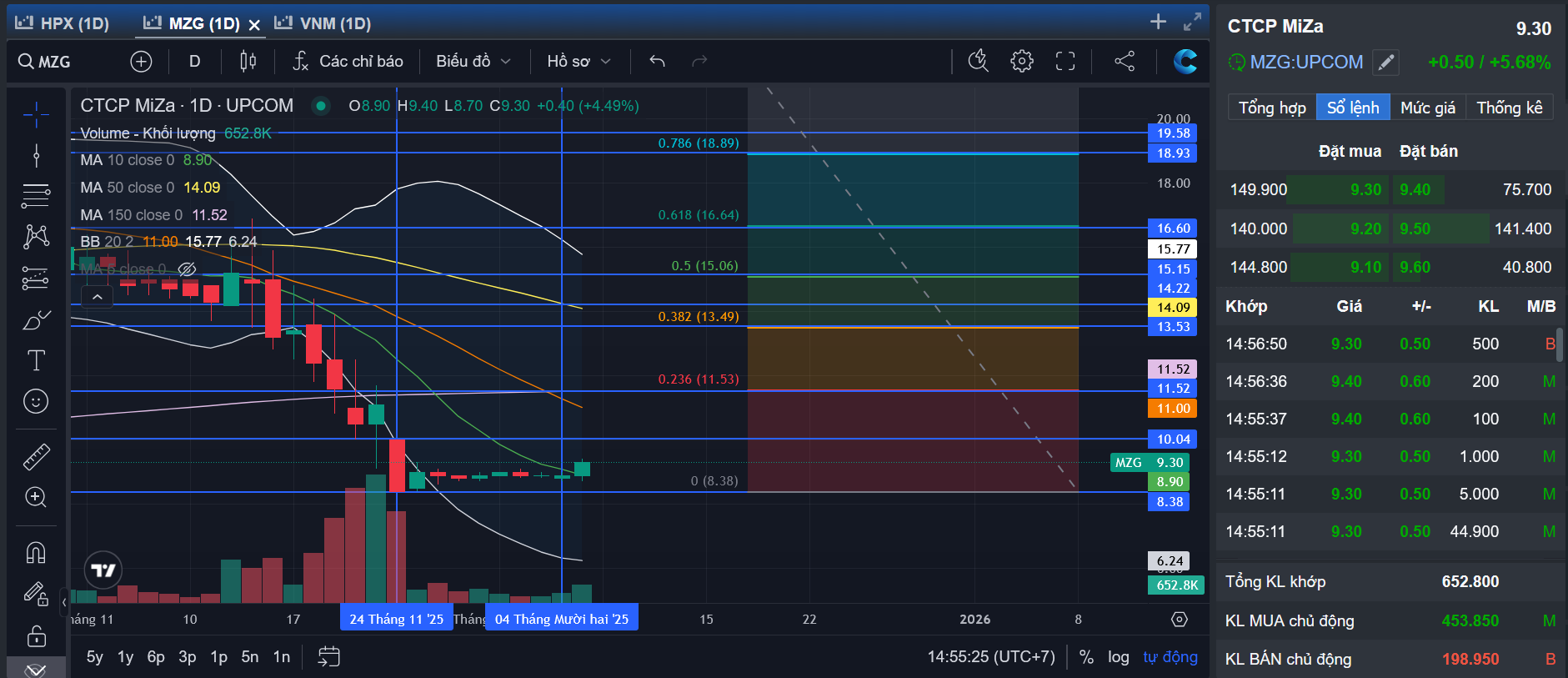The height and width of the screenshot is (678, 1568).
Task: Select the Text annotation tool
Action: pos(36,360)
